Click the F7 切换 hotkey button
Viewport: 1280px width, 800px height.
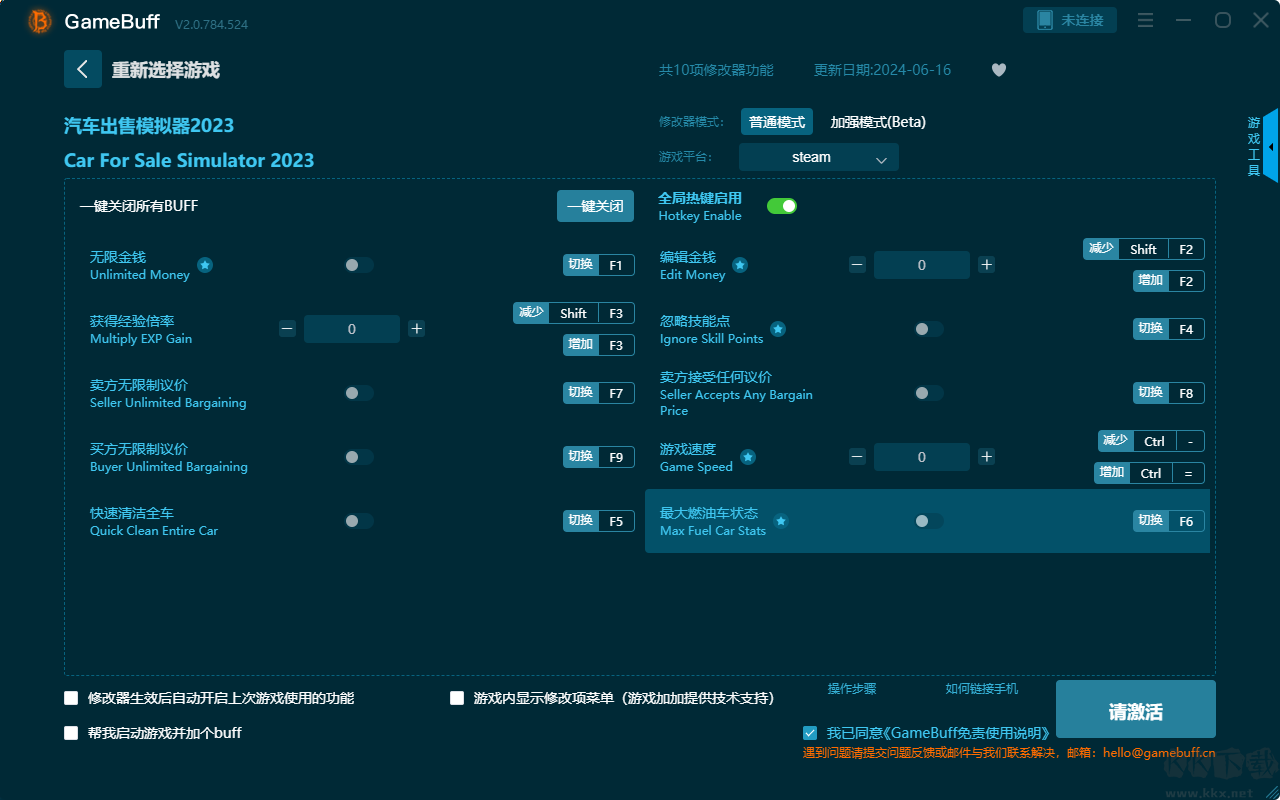pos(599,393)
